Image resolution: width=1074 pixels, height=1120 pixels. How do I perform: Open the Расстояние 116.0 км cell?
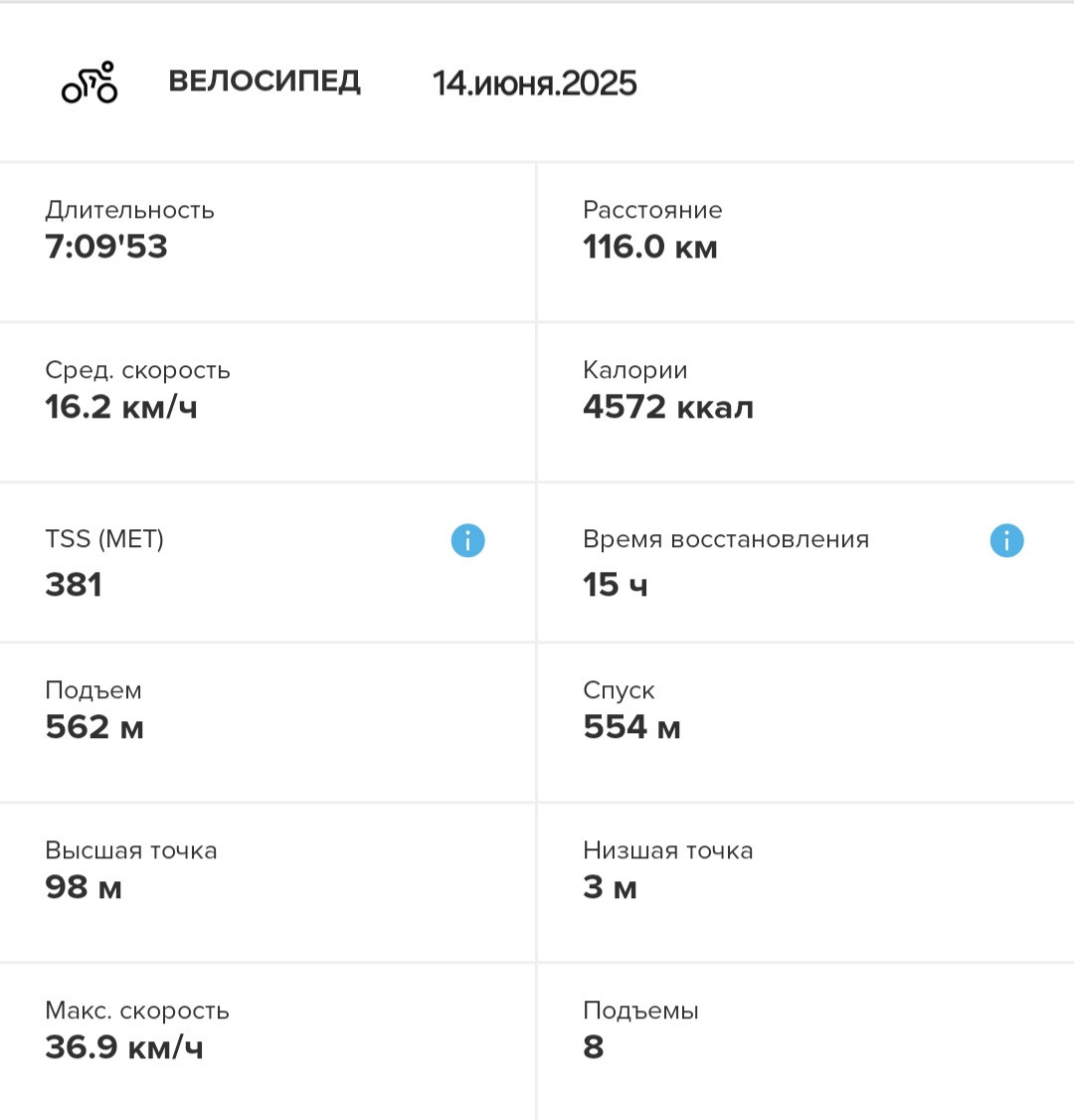point(806,242)
